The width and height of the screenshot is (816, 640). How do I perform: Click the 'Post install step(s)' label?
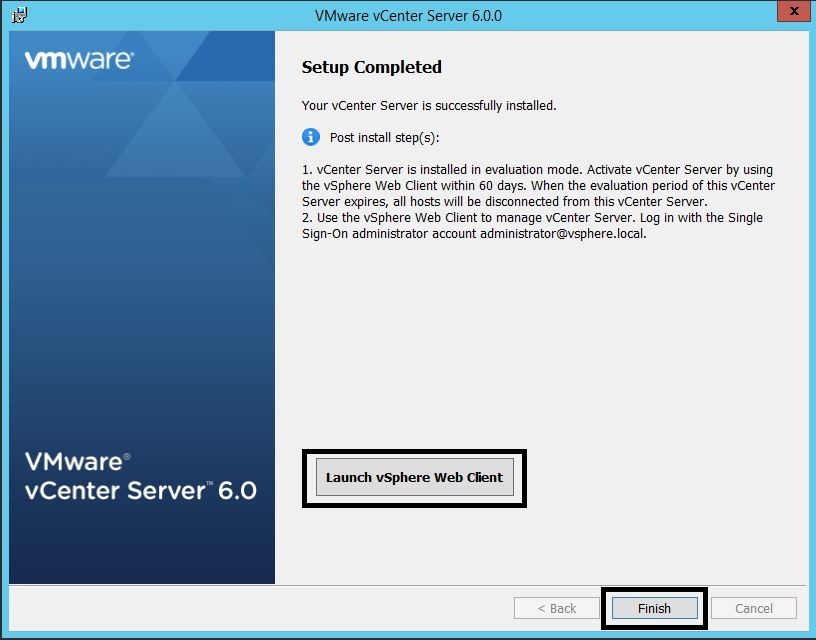pyautogui.click(x=383, y=137)
